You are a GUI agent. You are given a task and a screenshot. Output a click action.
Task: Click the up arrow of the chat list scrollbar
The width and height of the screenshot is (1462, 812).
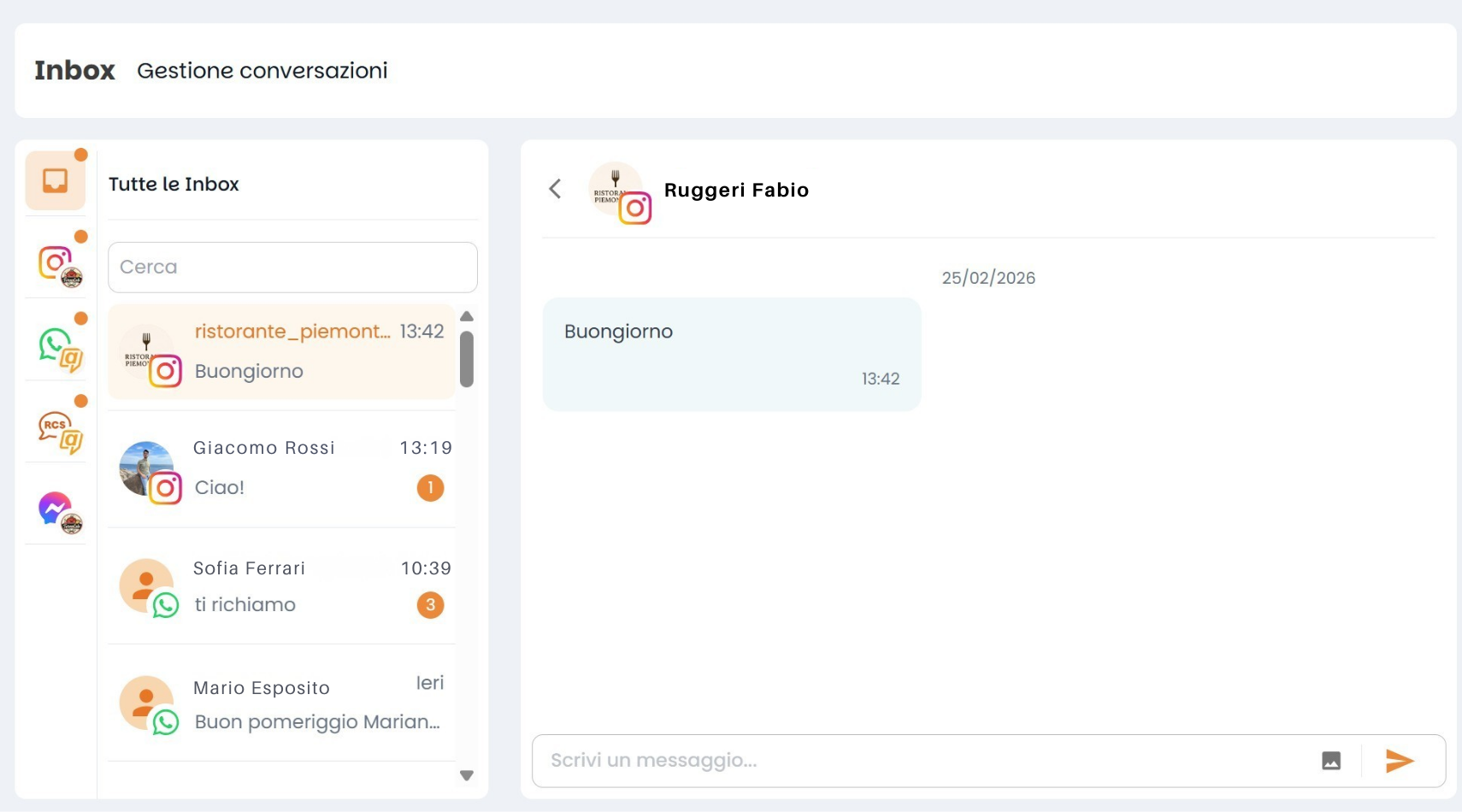[467, 316]
